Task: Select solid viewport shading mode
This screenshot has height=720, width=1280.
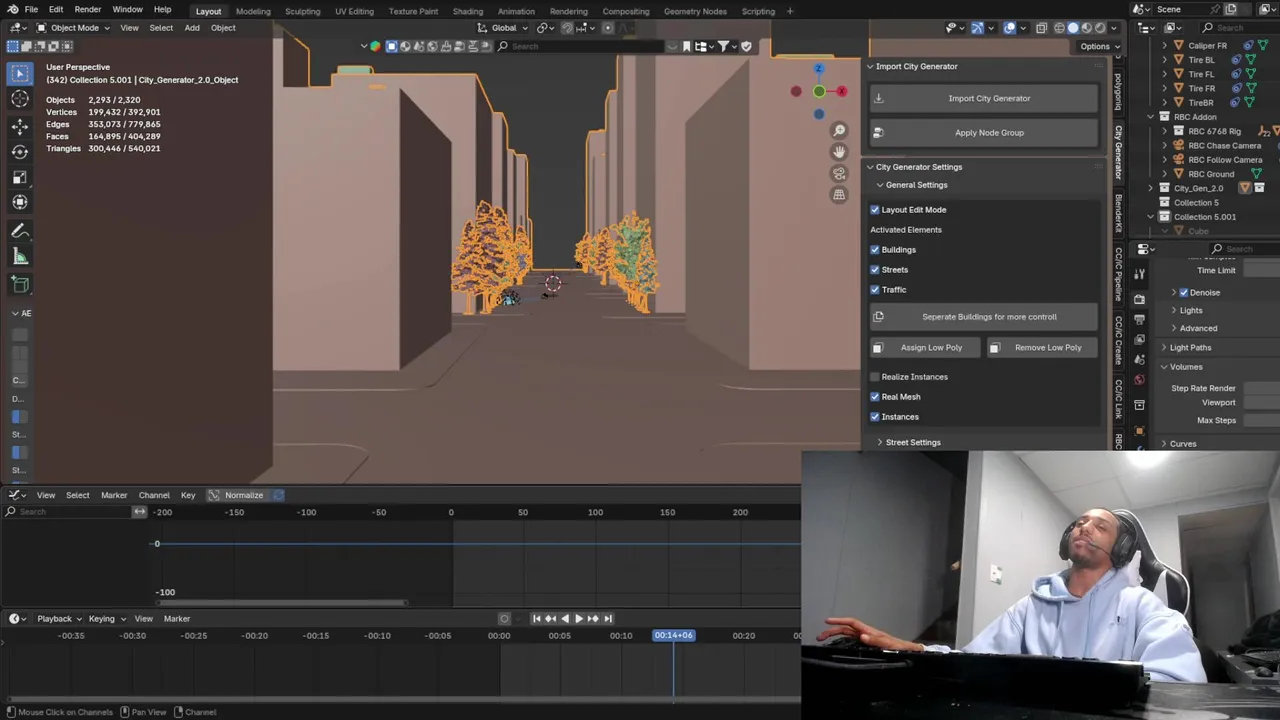Action: (1073, 28)
